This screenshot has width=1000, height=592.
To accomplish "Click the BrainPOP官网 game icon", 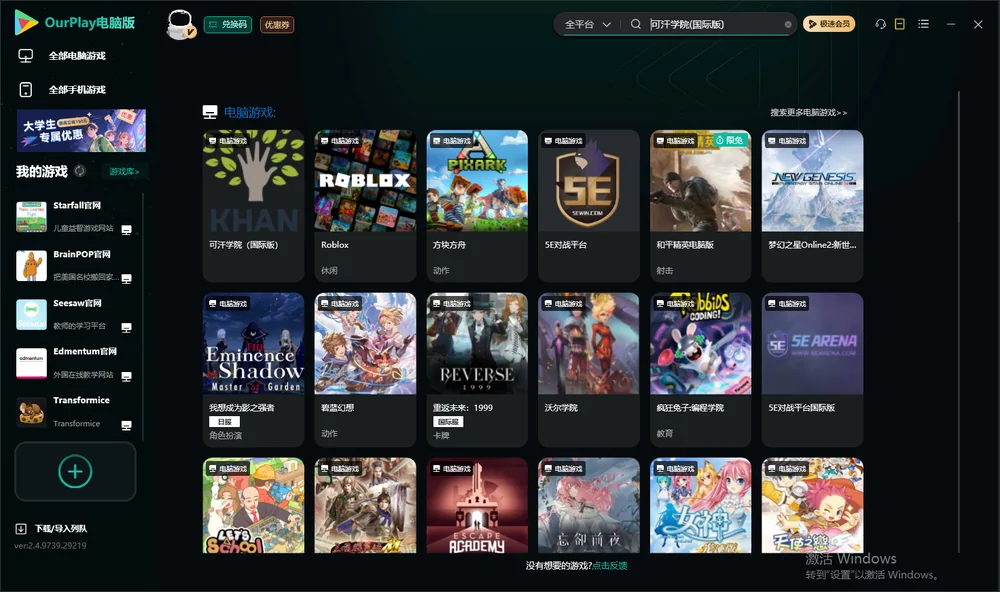I will 31,265.
